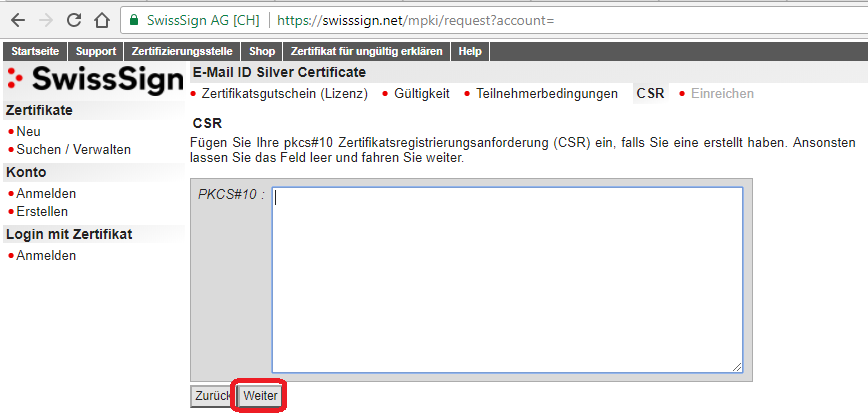Click the browser address bar URL
Image resolution: width=868 pixels, height=416 pixels.
pos(415,20)
